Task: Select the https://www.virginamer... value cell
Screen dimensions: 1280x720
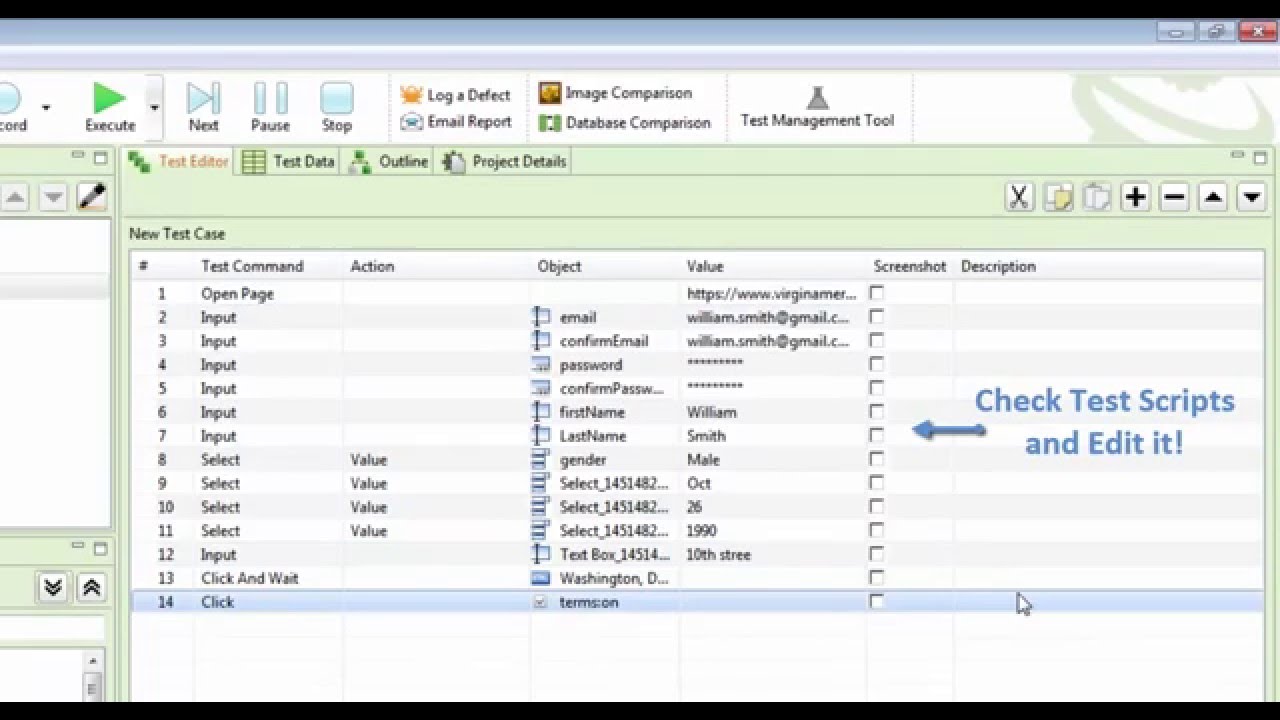Action: tap(772, 294)
